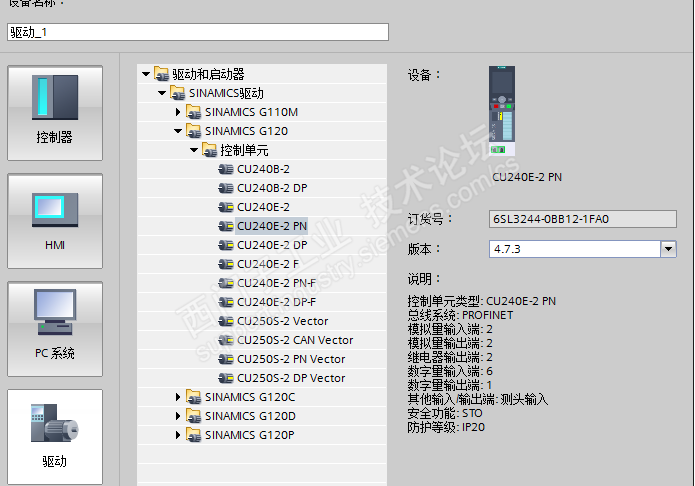Select CU240B-2 in the device tree
Screen dimensions: 695x486
point(263,169)
